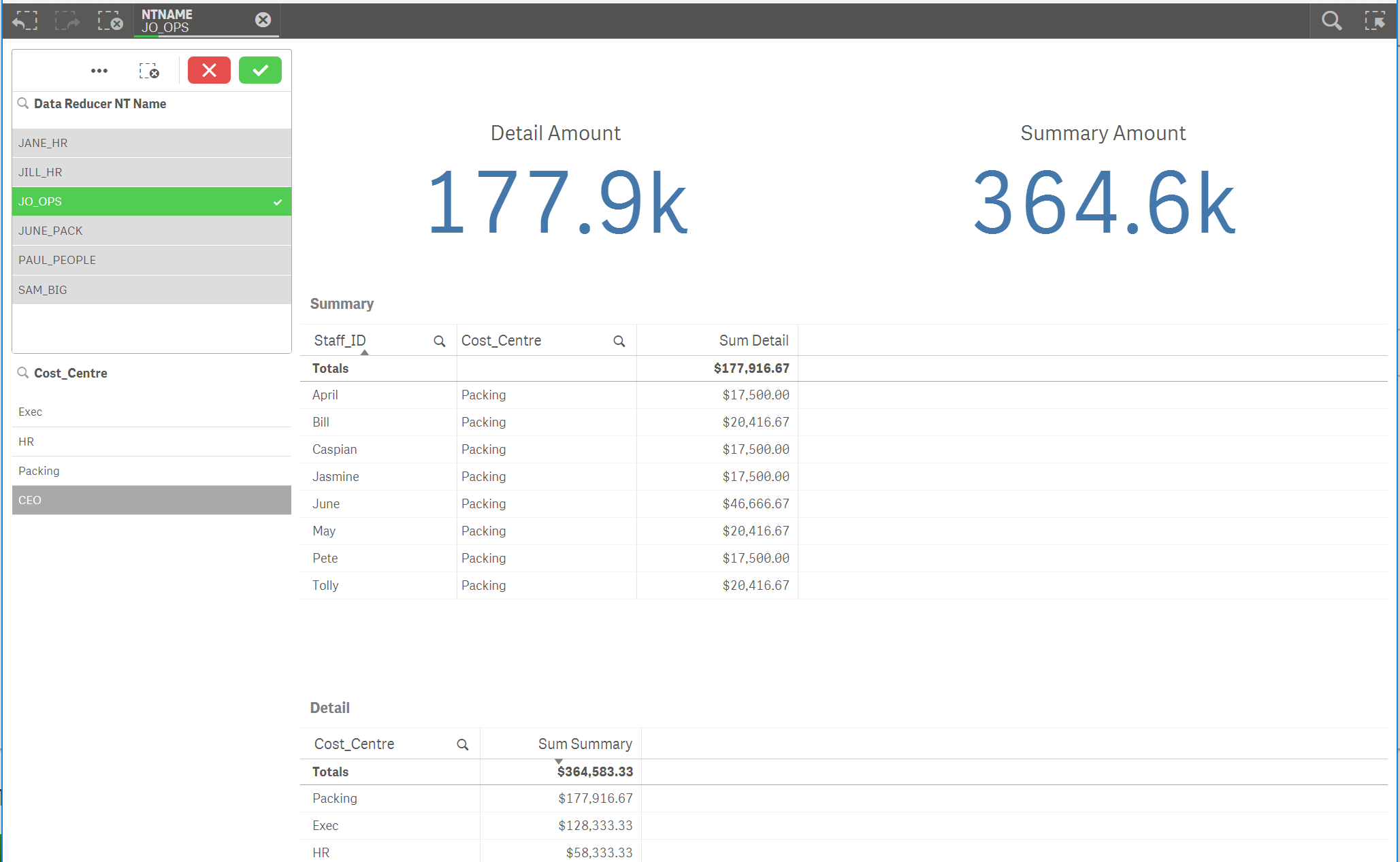Select Exec row in Detail table
The width and height of the screenshot is (1400, 862).
tap(325, 825)
